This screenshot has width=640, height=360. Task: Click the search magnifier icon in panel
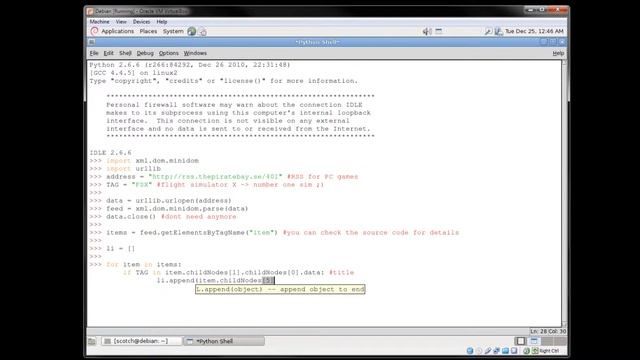click(488, 31)
